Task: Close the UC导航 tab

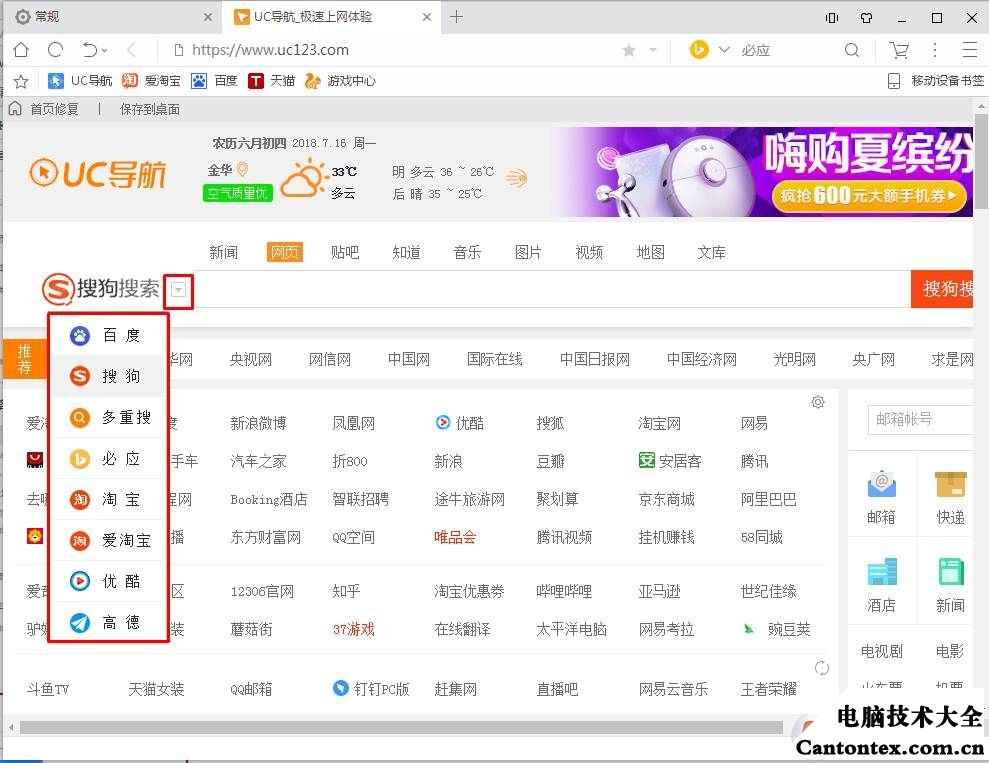Action: click(x=427, y=17)
